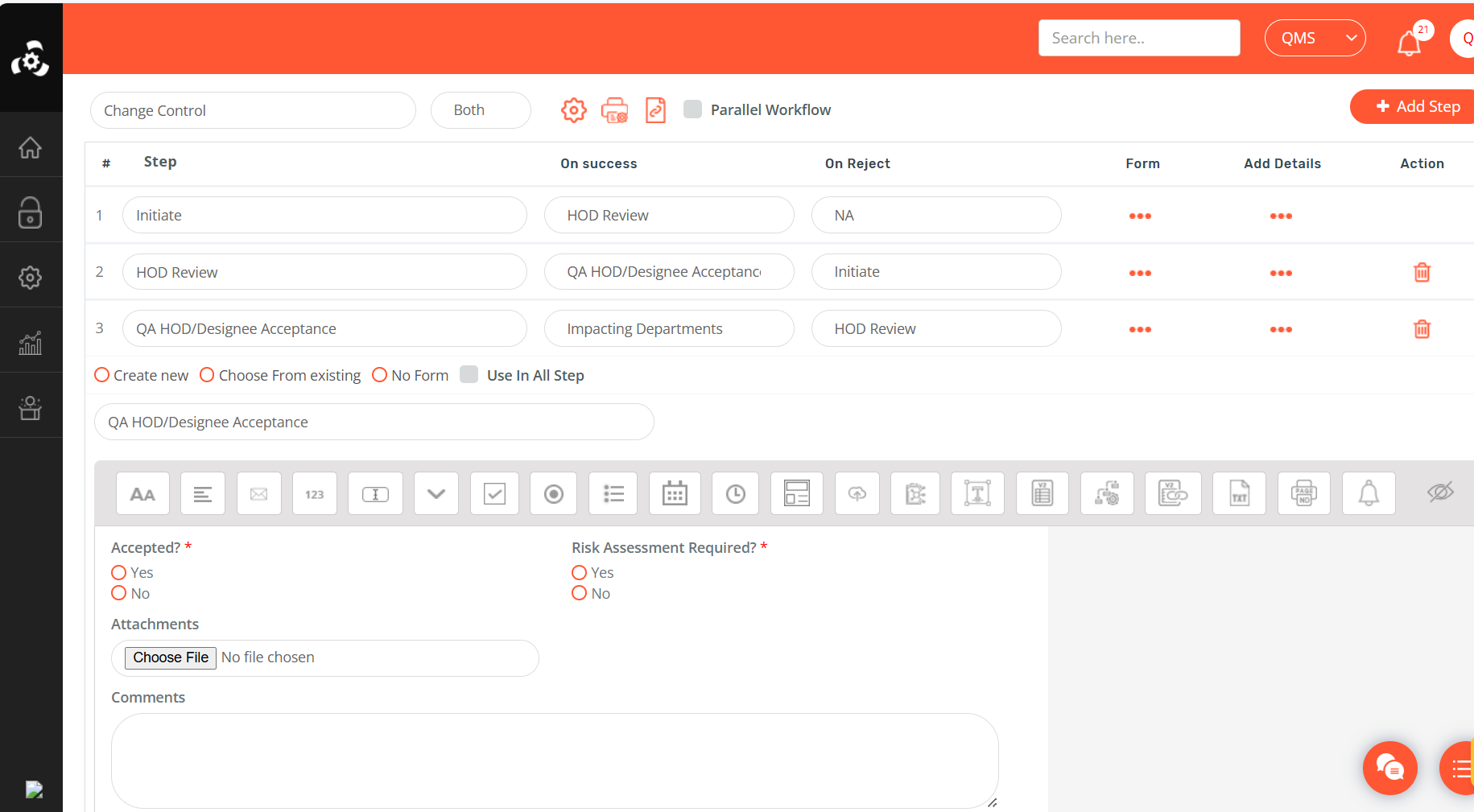Insert a date picker field
This screenshot has height=812, width=1474.
coord(675,493)
